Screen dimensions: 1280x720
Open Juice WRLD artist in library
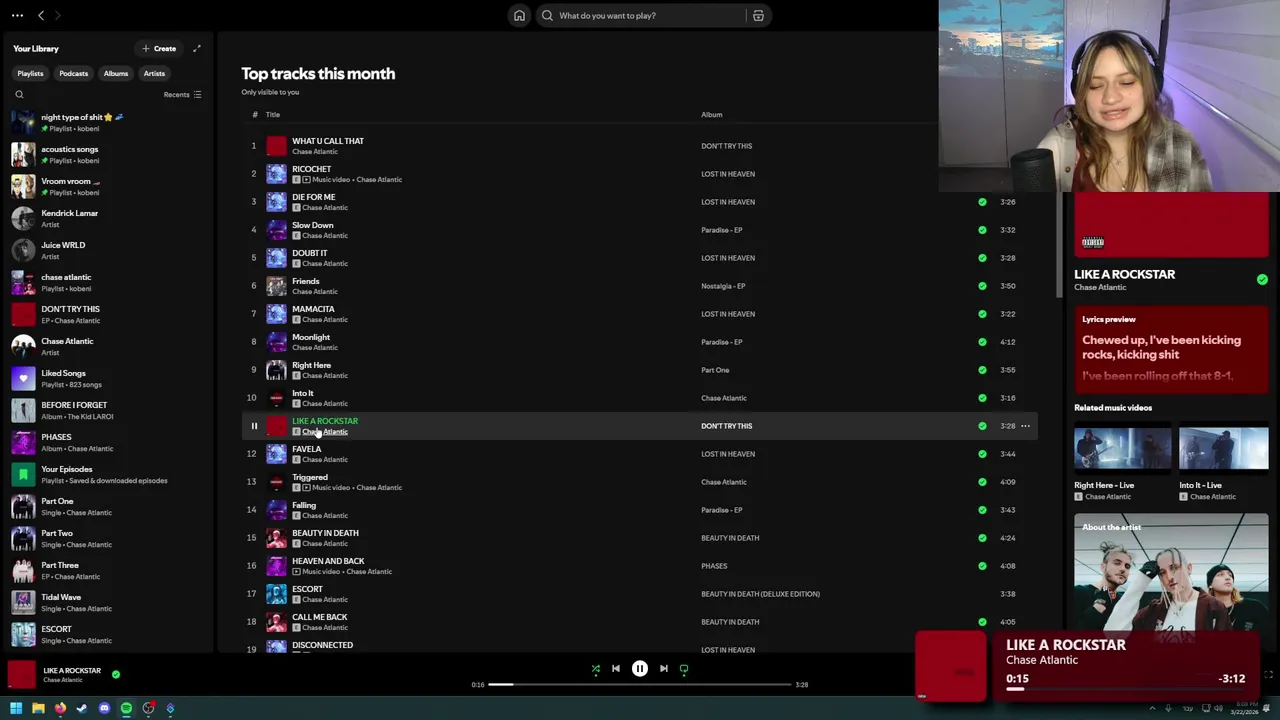(107, 251)
